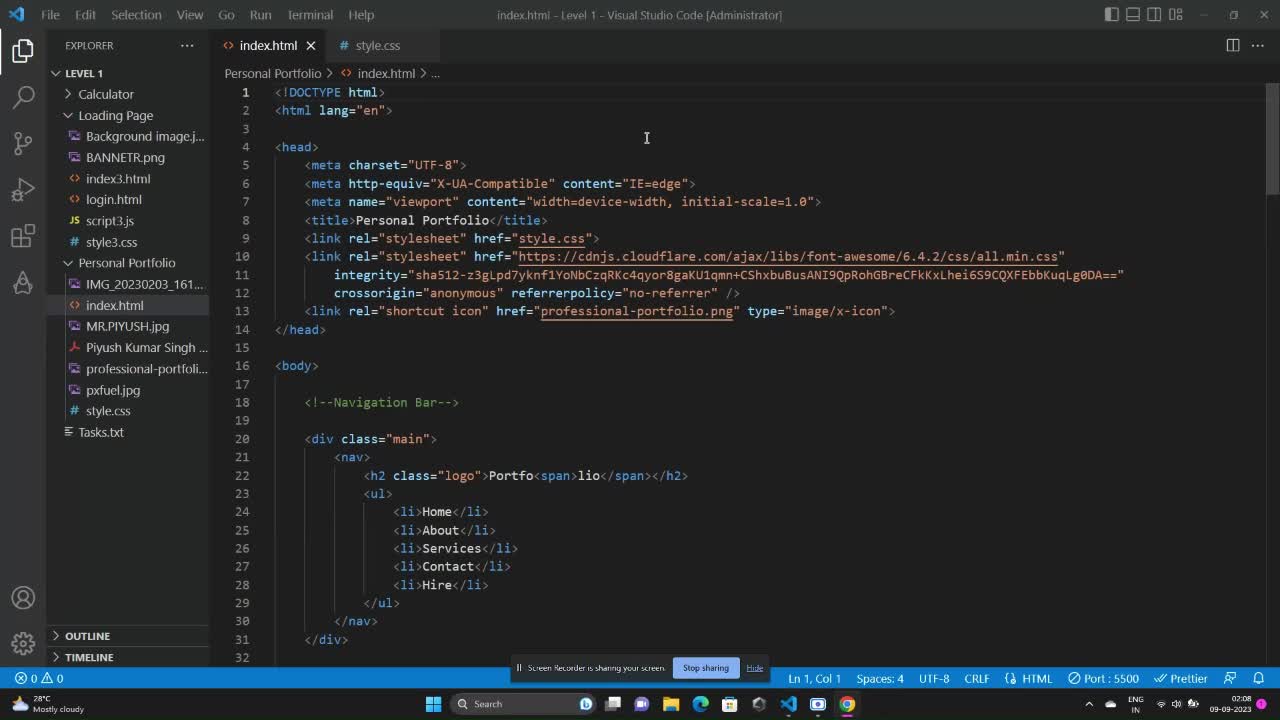Expand the OUTLINE section
The height and width of the screenshot is (720, 1280).
[x=87, y=636]
